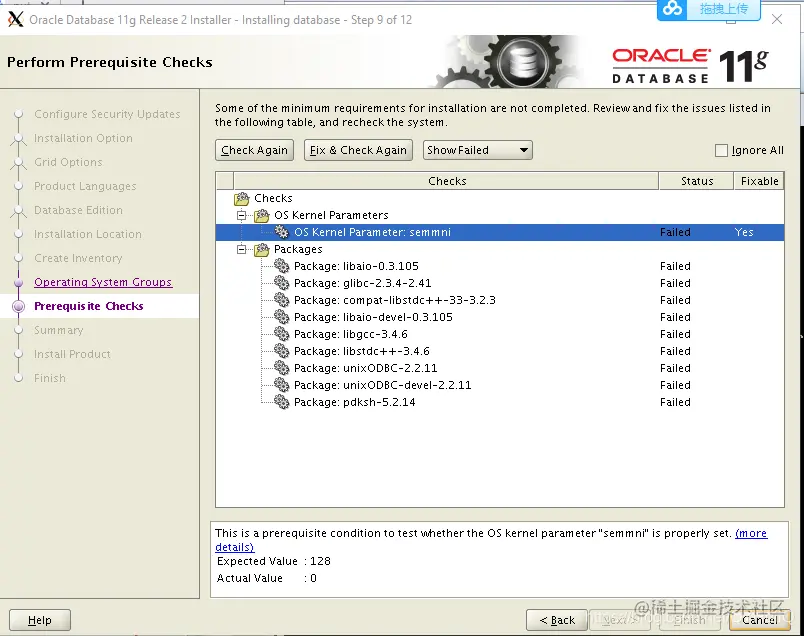This screenshot has height=636, width=804.
Task: Click the Finish step in sidebar
Action: pos(50,379)
